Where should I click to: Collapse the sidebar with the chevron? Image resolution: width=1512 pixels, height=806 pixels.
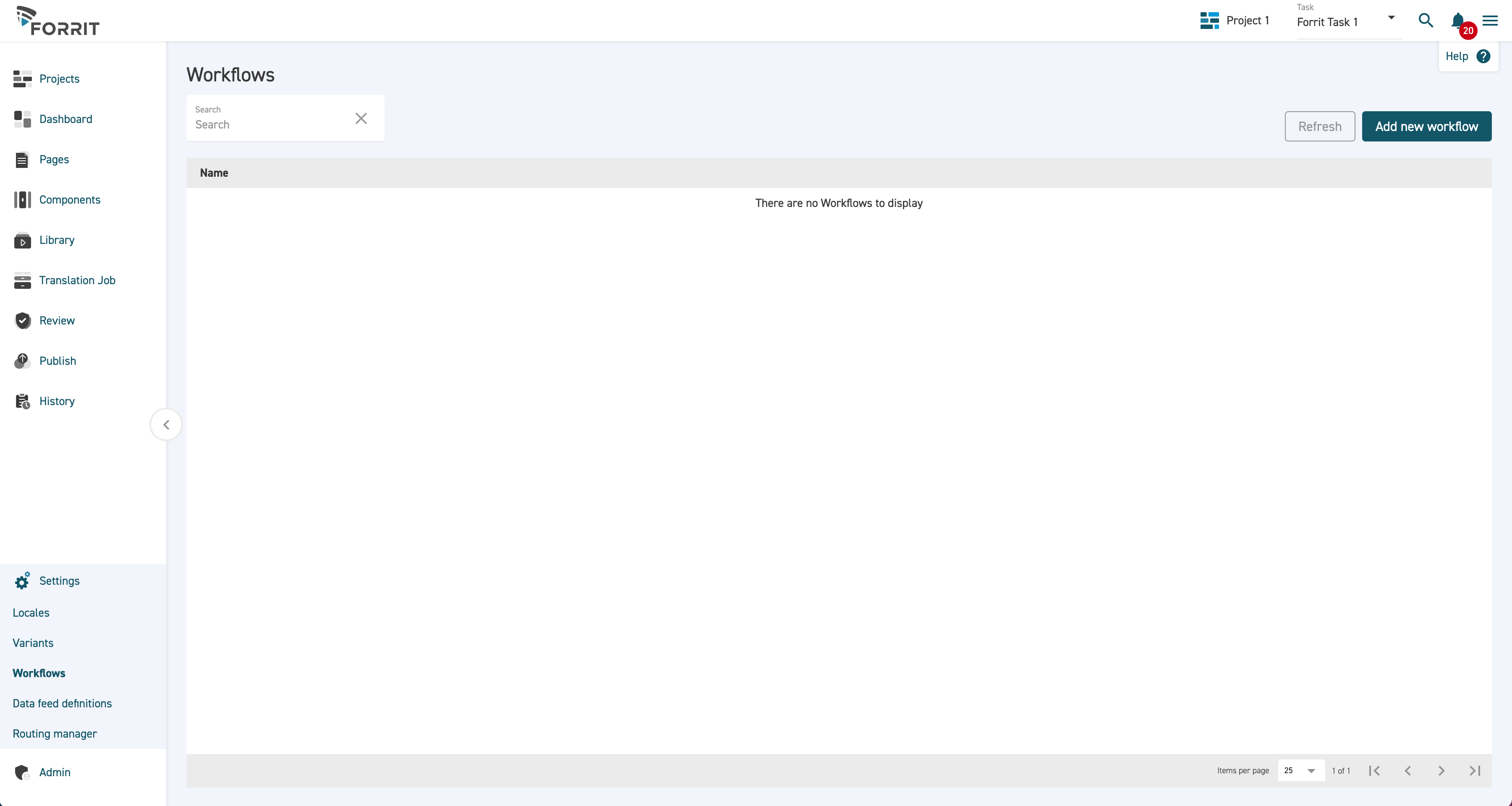point(166,424)
